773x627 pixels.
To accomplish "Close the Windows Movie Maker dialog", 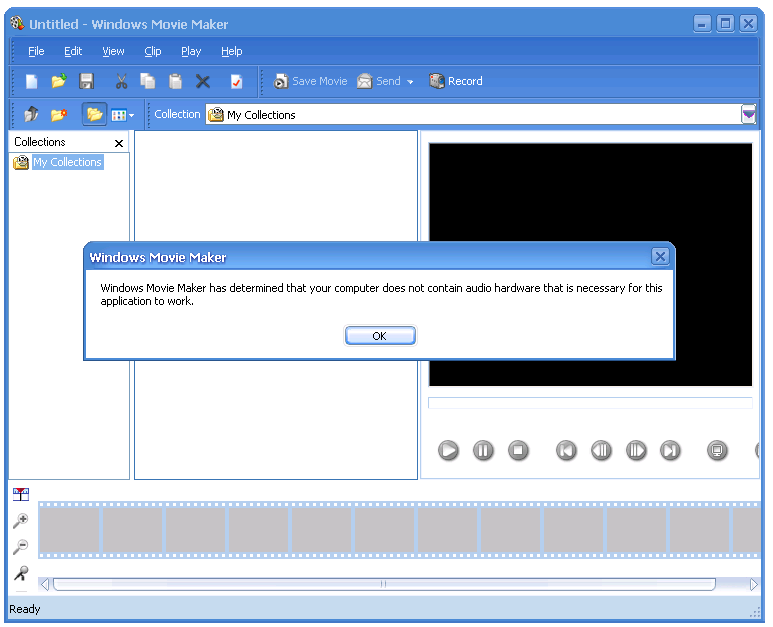I will (x=660, y=256).
